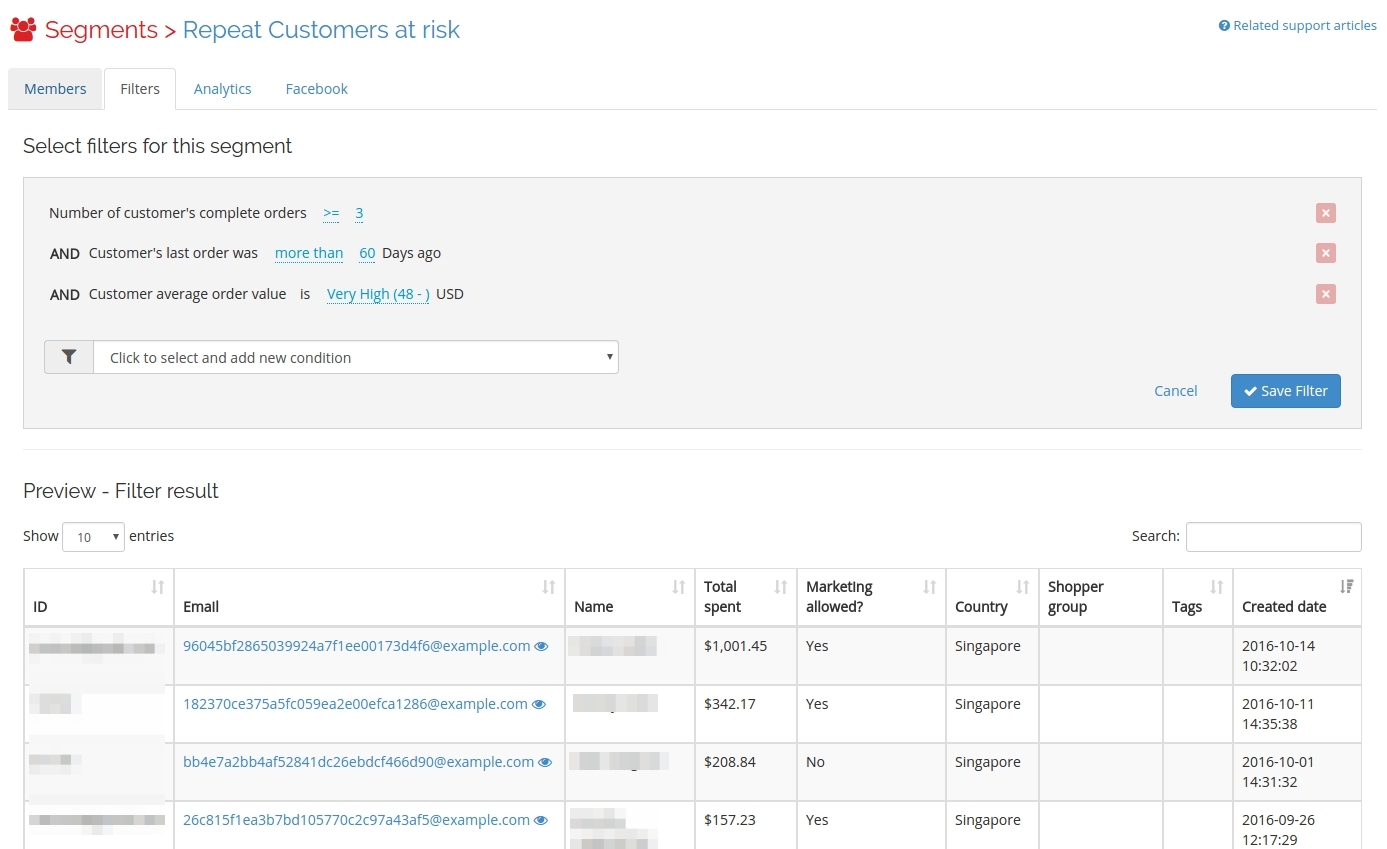The image size is (1387, 849).
Task: Open the Show entries dropdown set to 10
Action: coord(93,536)
